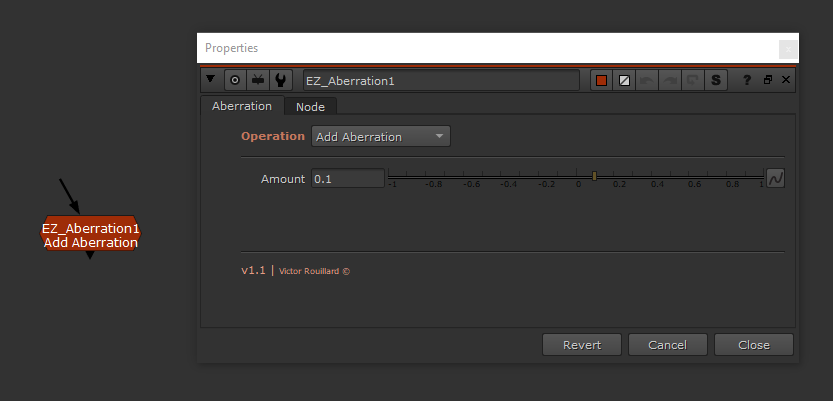Click the Revert button

[x=582, y=345]
